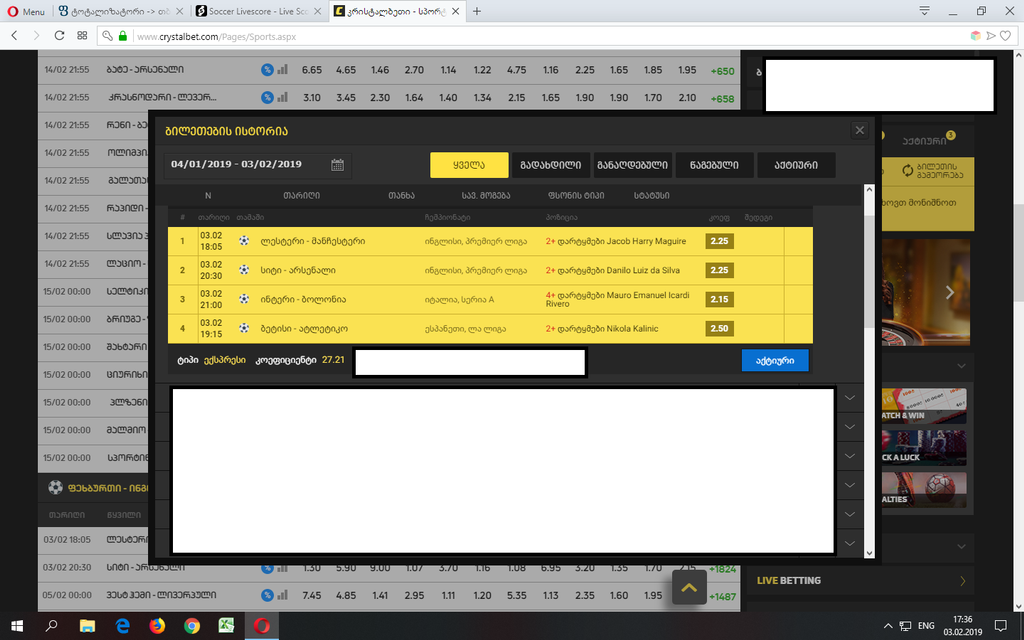Click the blue percent icon in the კრასნოდარი row

(267, 97)
